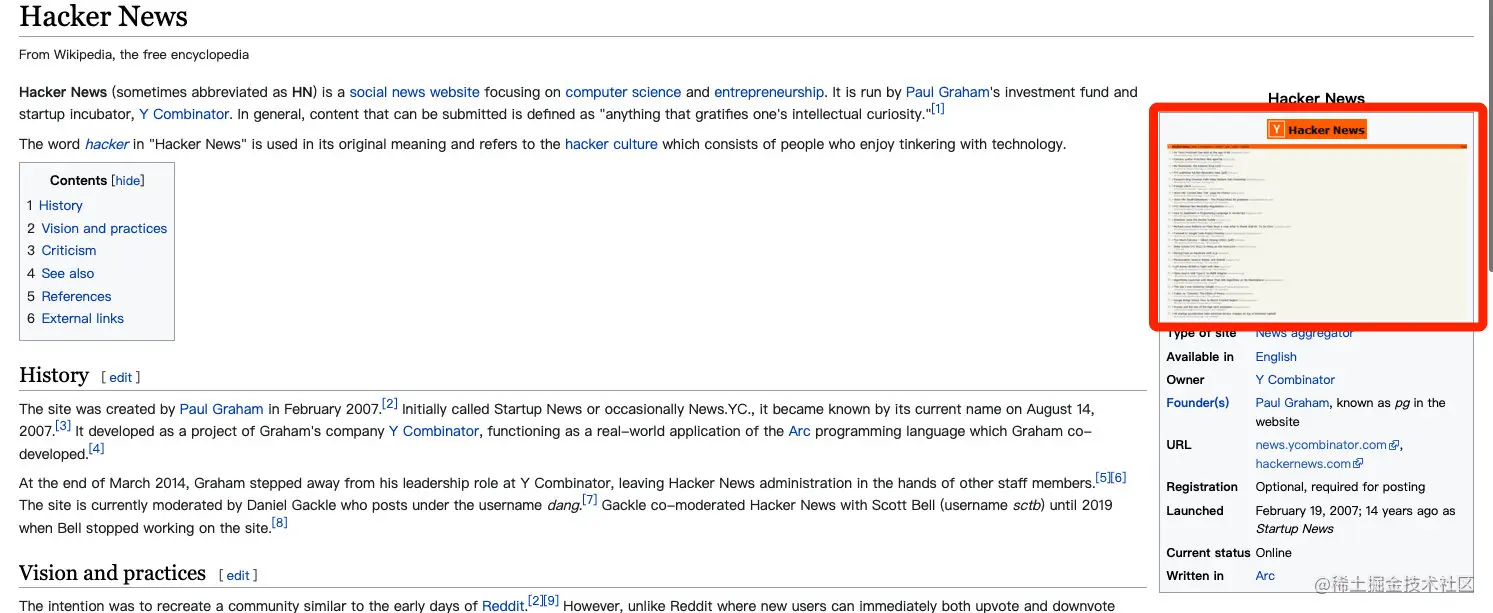Open the italic 'hacker' link
This screenshot has width=1493, height=613.
pos(106,144)
